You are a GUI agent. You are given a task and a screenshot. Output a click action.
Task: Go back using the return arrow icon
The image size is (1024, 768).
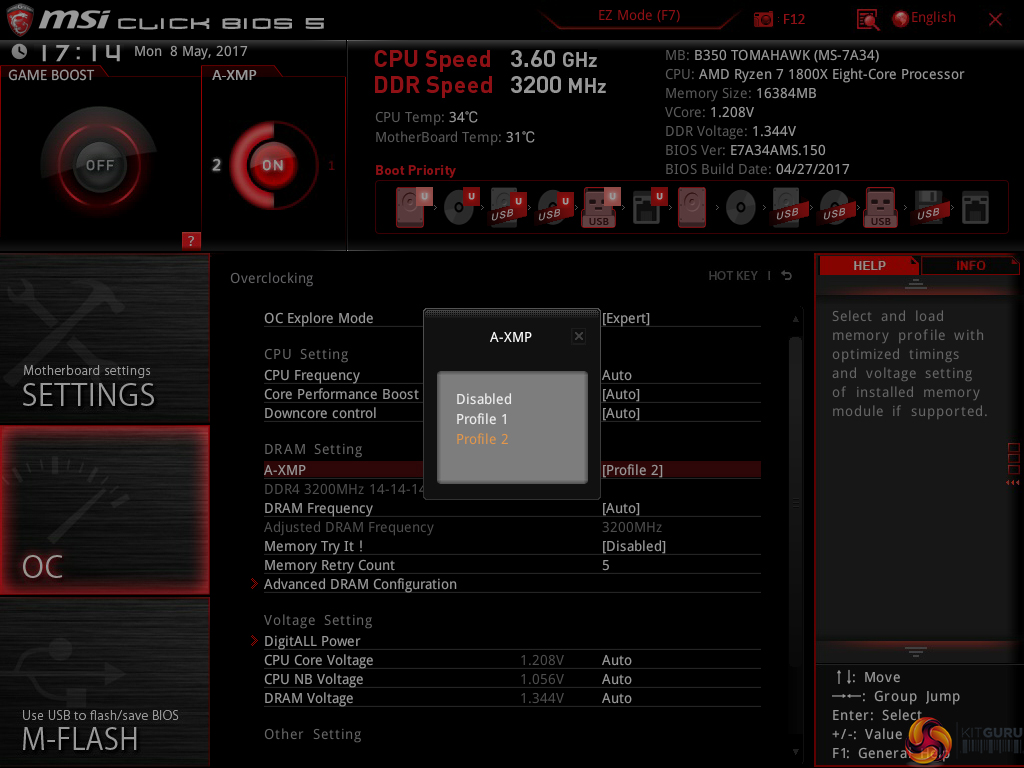(x=787, y=276)
